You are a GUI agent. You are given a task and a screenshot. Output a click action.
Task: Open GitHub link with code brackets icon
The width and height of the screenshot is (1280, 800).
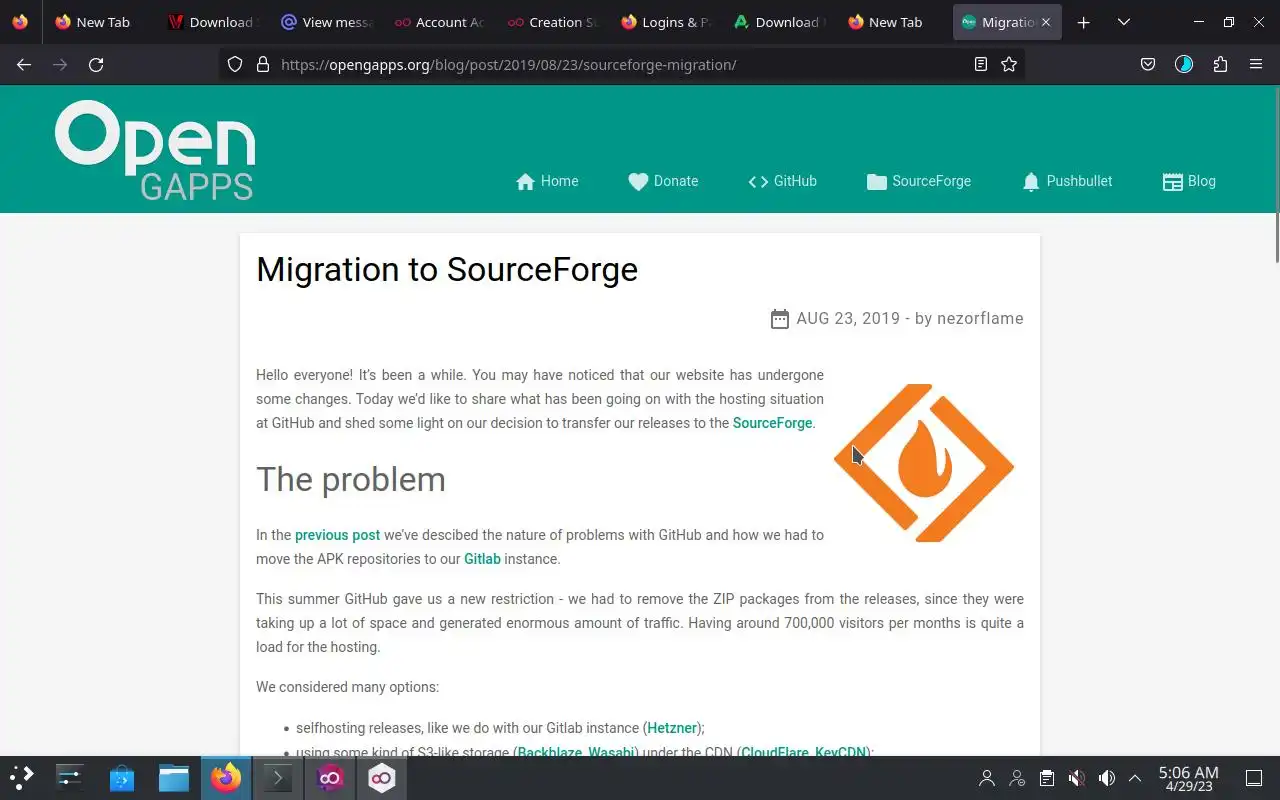click(x=782, y=181)
